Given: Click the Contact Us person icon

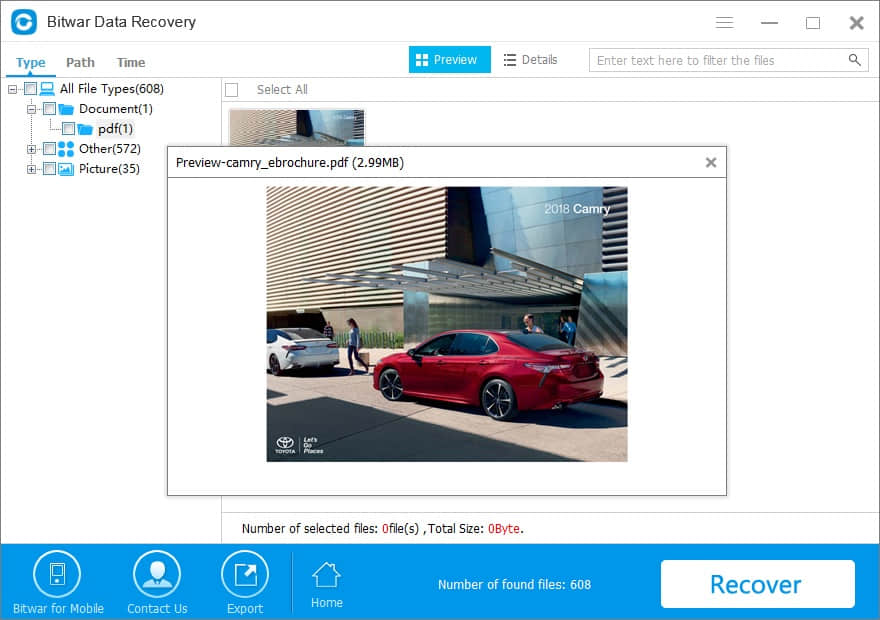Looking at the screenshot, I should 157,574.
